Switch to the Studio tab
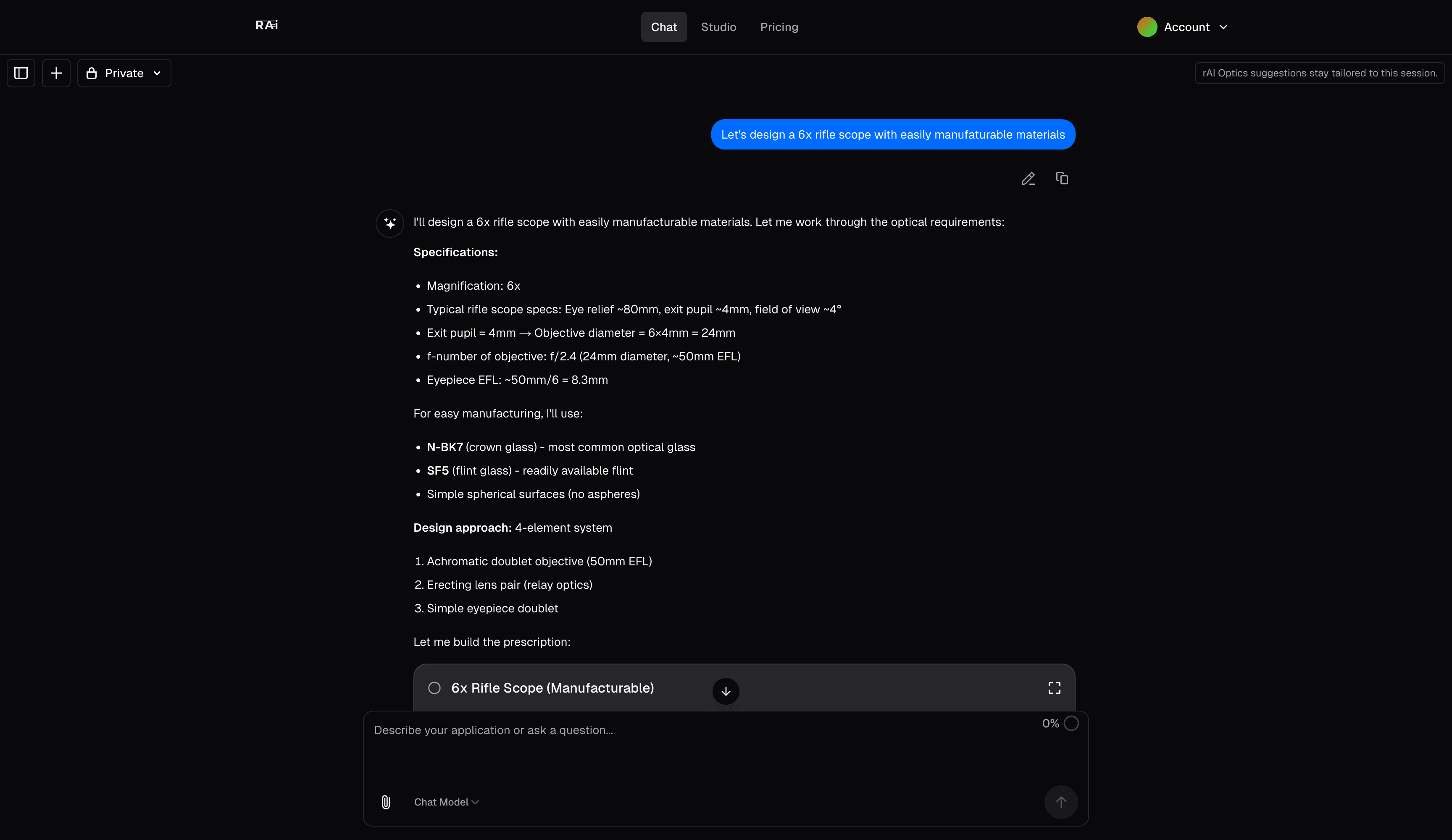Image resolution: width=1452 pixels, height=840 pixels. (x=718, y=27)
